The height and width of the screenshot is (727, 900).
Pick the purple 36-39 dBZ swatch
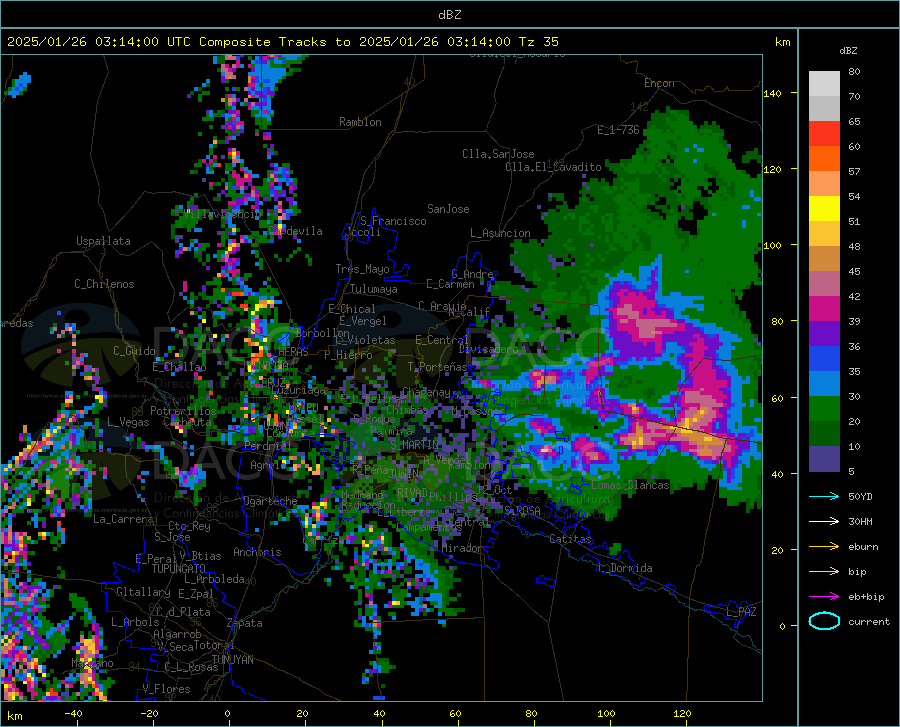(824, 334)
